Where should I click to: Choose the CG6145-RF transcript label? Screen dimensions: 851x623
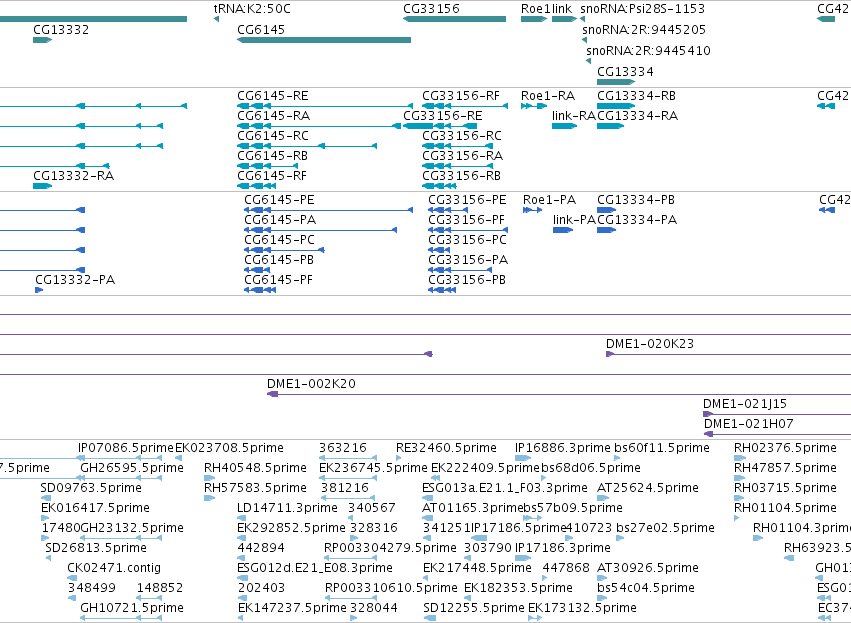[x=272, y=176]
